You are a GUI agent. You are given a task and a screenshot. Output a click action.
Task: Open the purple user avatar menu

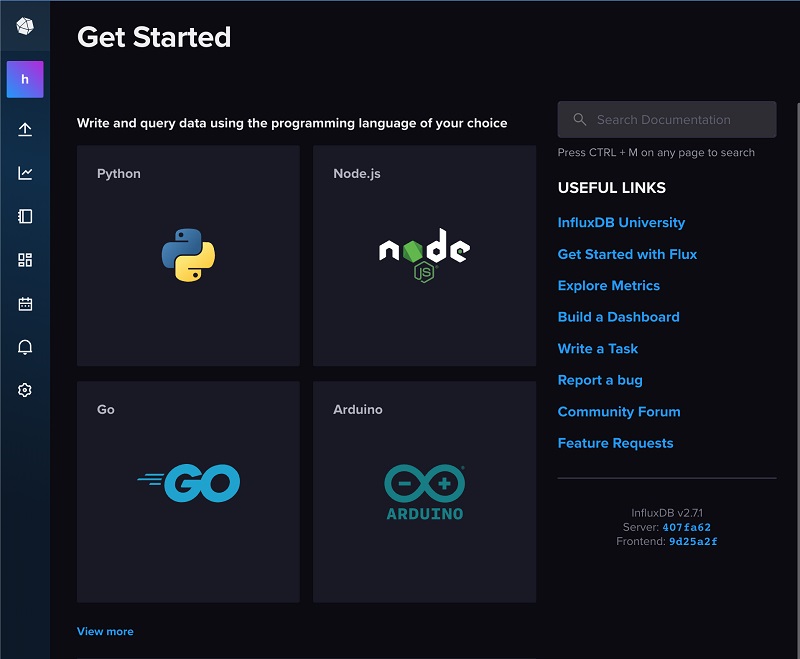click(24, 78)
